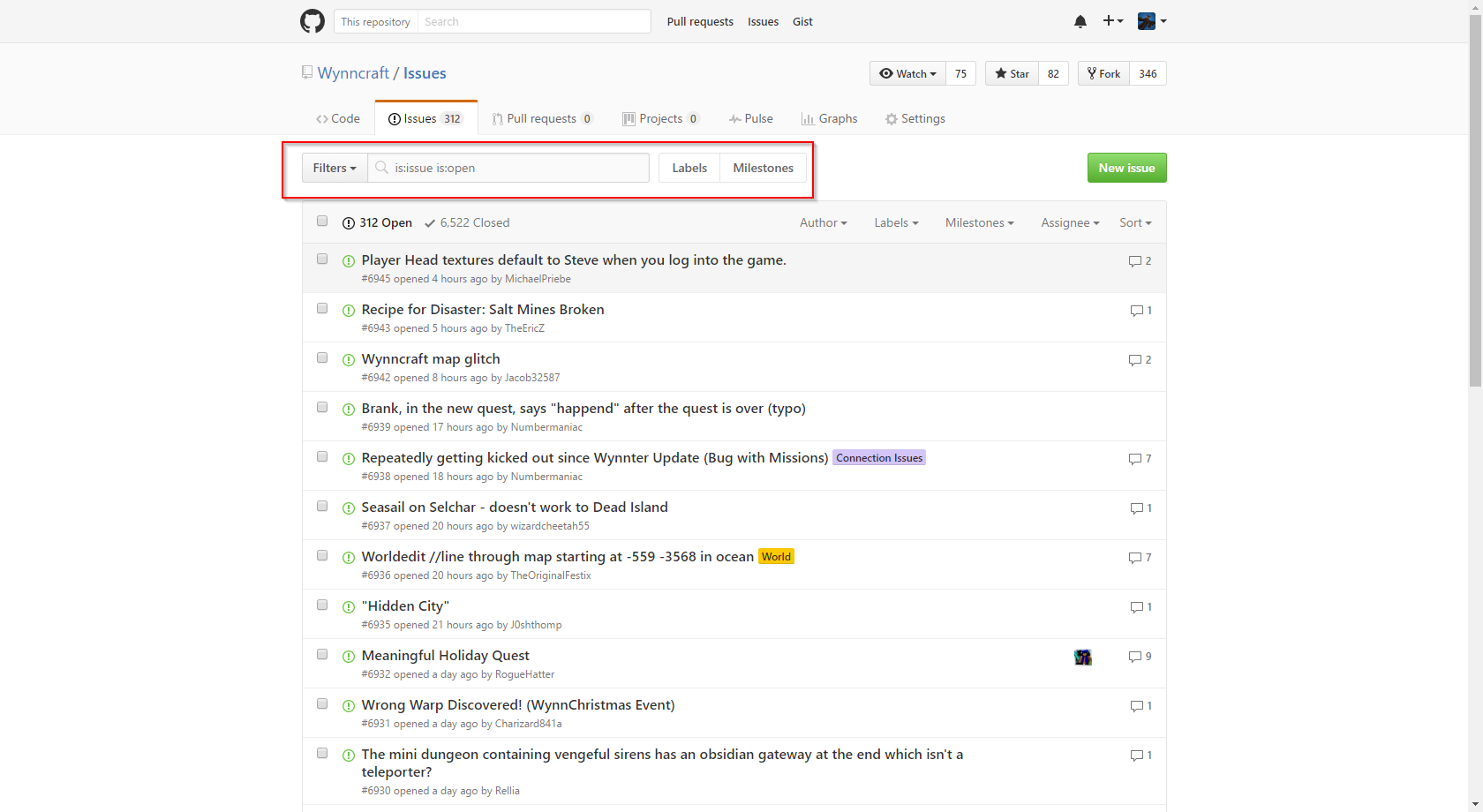This screenshot has height=812, width=1483.
Task: Open the user avatar menu
Action: tap(1152, 21)
